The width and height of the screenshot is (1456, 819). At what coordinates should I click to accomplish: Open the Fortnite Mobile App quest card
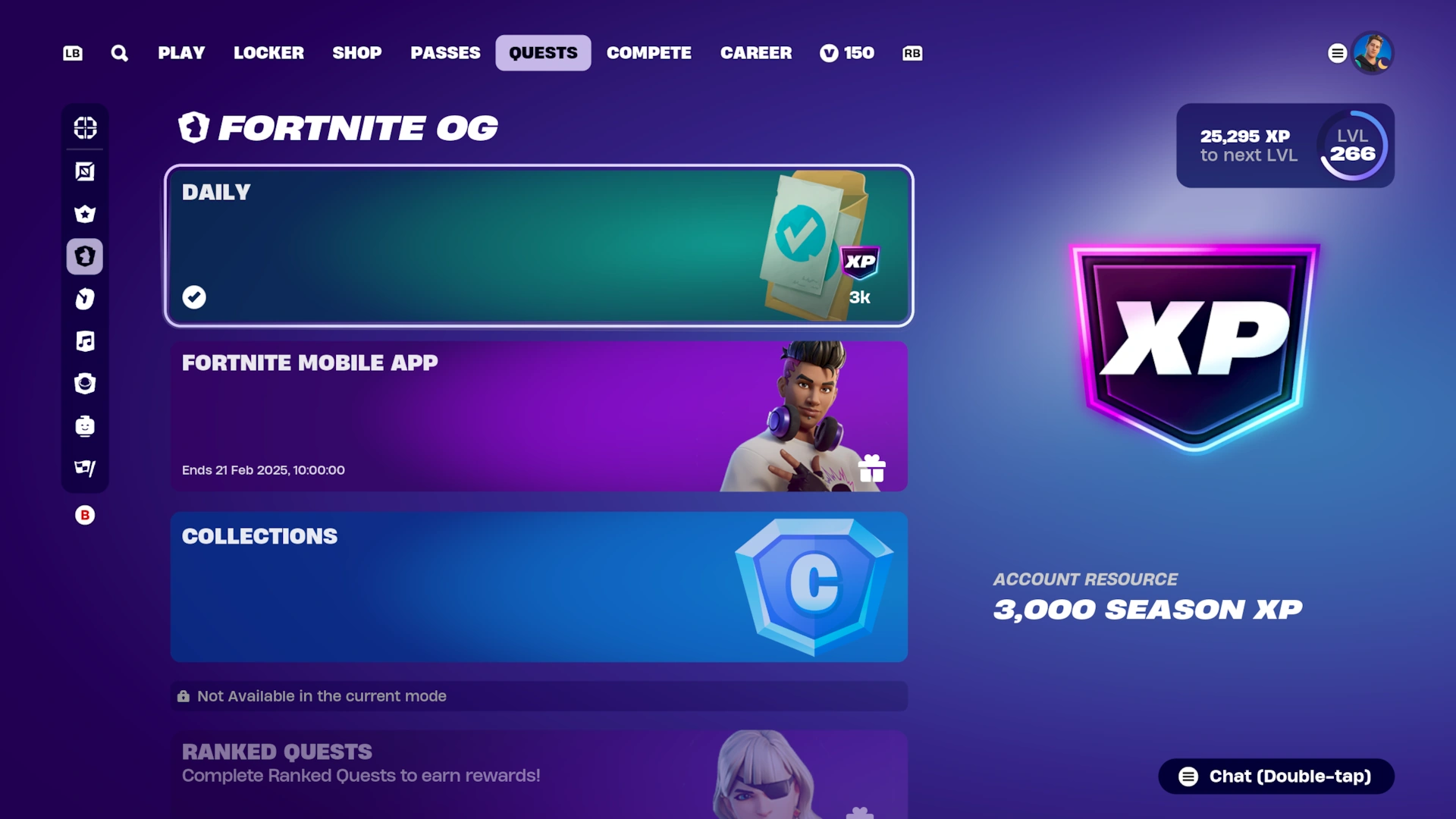538,416
